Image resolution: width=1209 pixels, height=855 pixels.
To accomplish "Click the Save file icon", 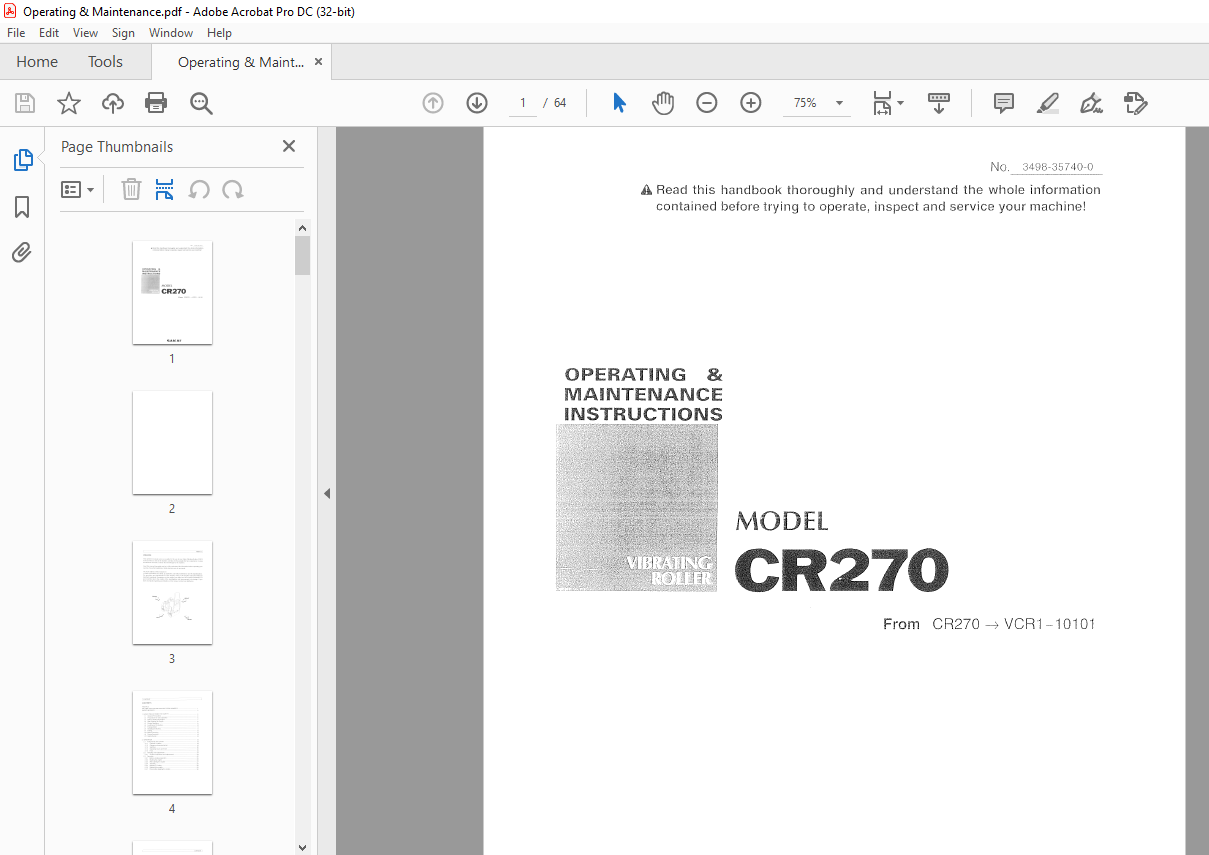I will click(25, 103).
